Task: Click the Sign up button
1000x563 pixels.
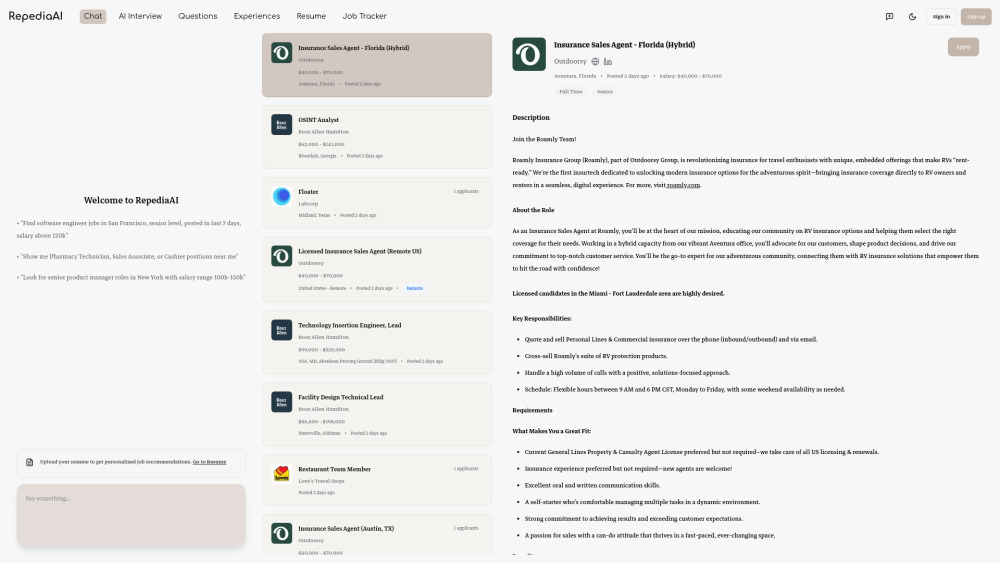Action: (x=975, y=16)
